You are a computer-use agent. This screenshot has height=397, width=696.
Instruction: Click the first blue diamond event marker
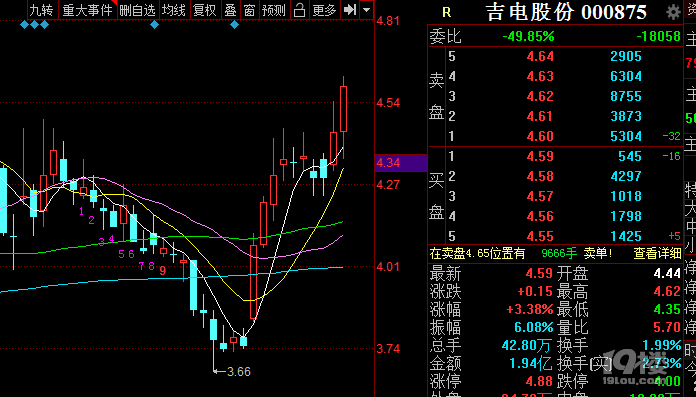coord(24,25)
